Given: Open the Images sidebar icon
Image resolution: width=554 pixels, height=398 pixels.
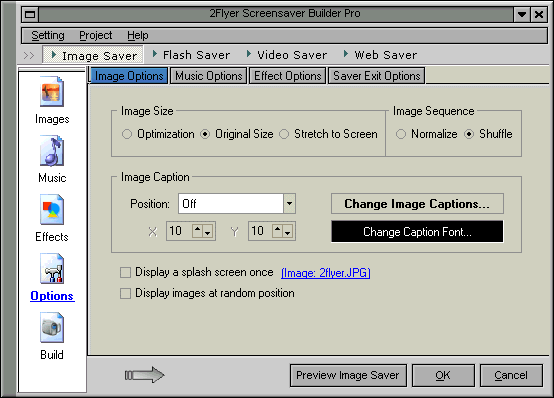Looking at the screenshot, I should [52, 92].
